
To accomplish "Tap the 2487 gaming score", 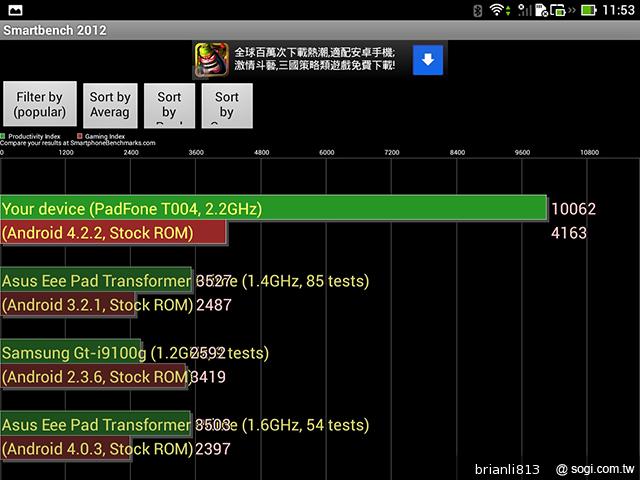I will (x=214, y=305).
